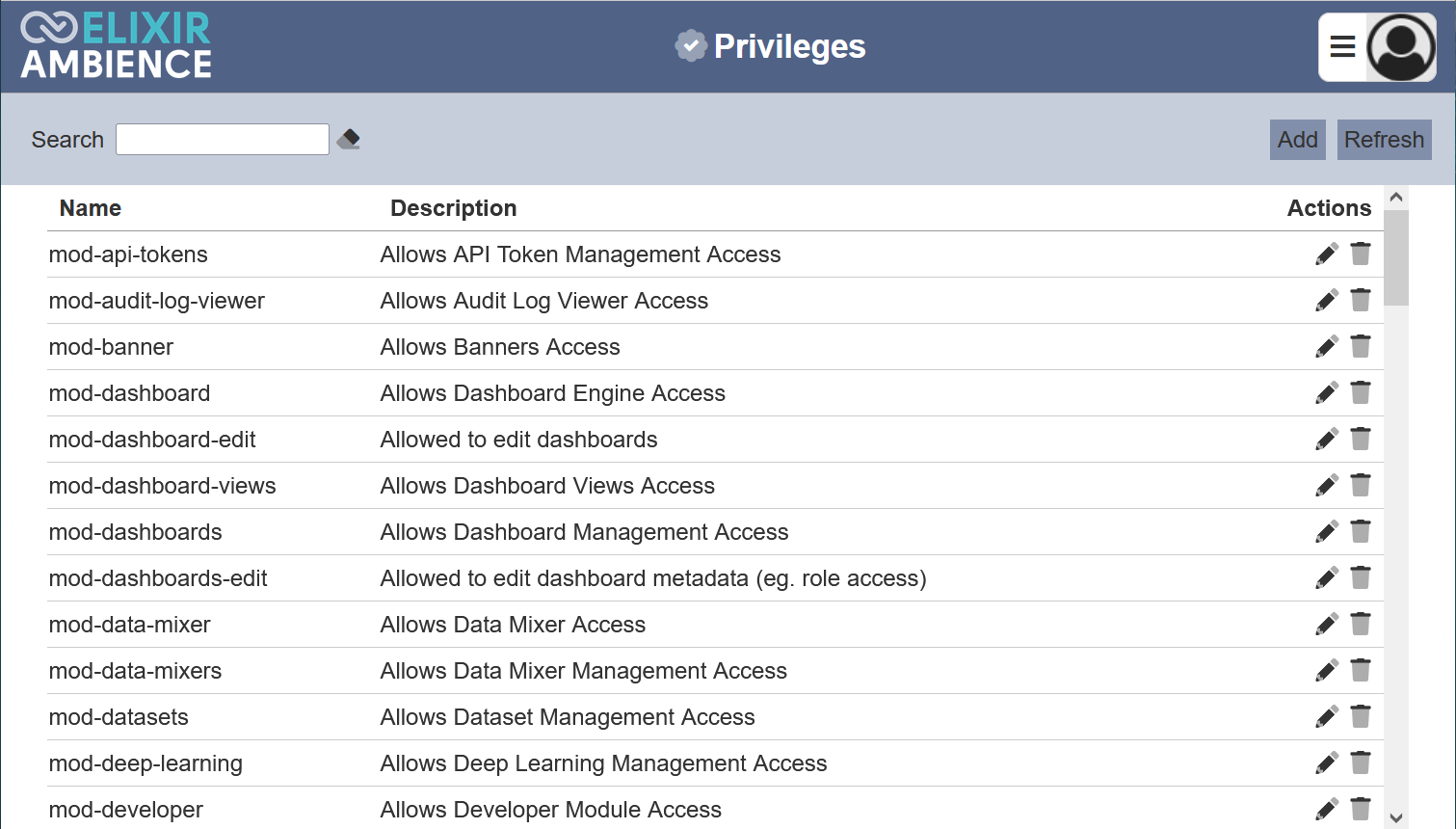Focus the Search input field
The image size is (1456, 829).
click(x=223, y=140)
